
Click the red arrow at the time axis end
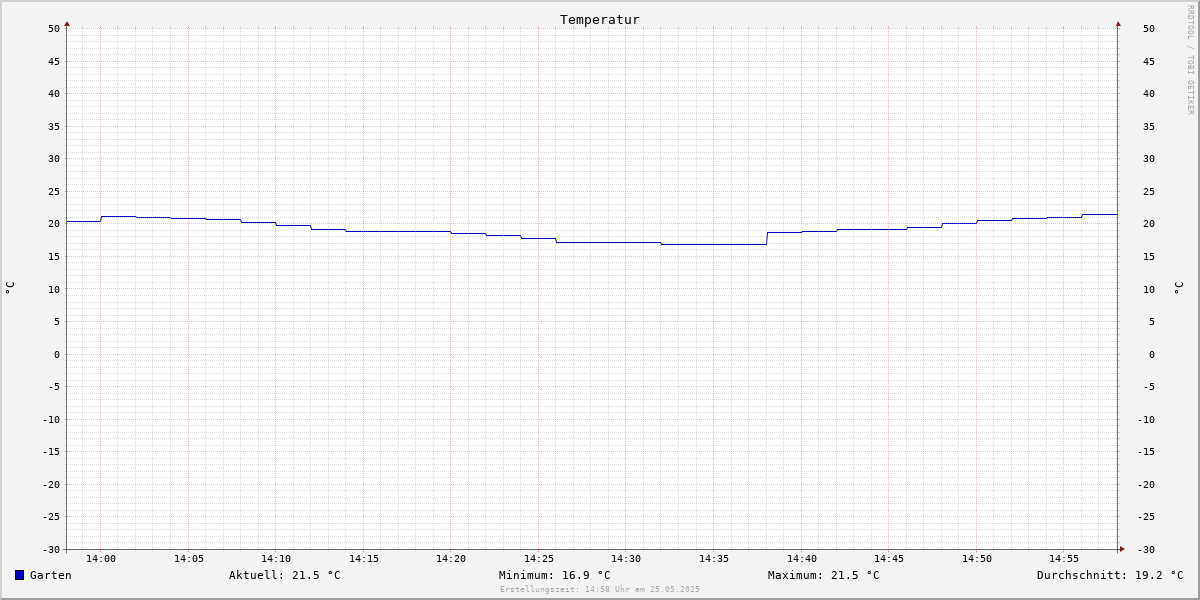click(1122, 549)
